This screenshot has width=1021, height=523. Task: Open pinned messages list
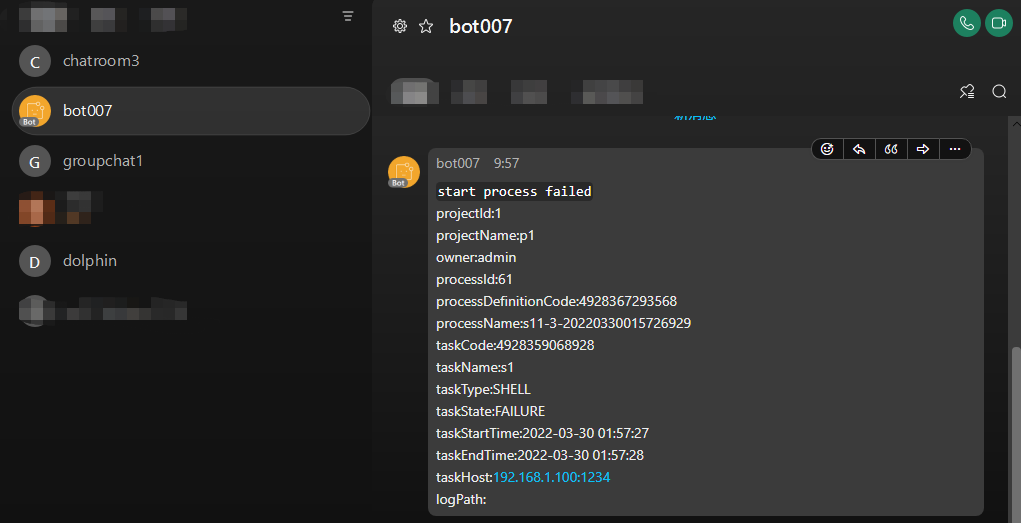tap(967, 92)
